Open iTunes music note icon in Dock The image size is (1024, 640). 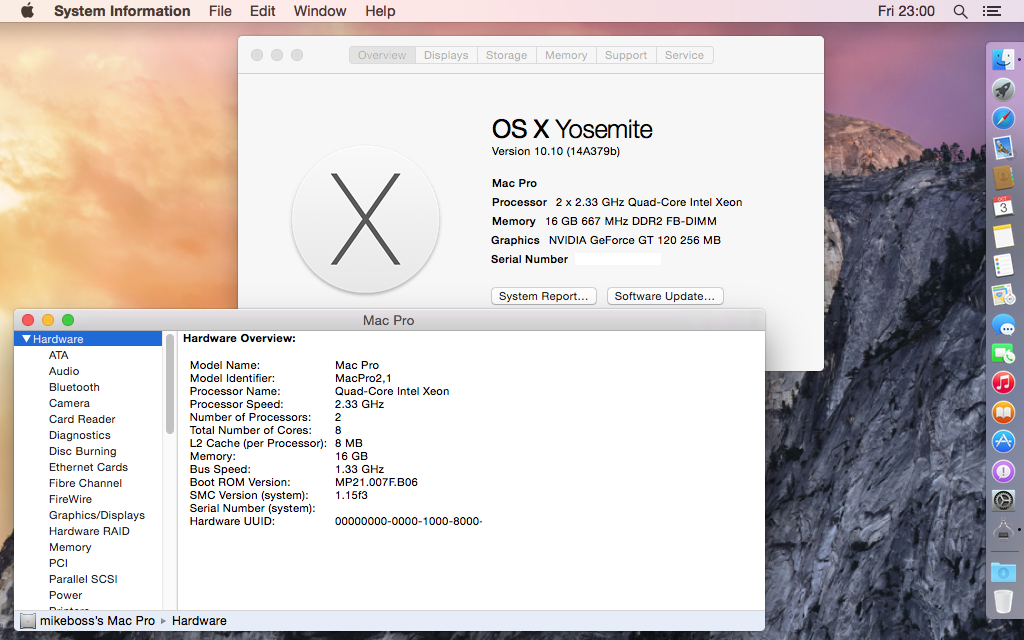[1003, 383]
